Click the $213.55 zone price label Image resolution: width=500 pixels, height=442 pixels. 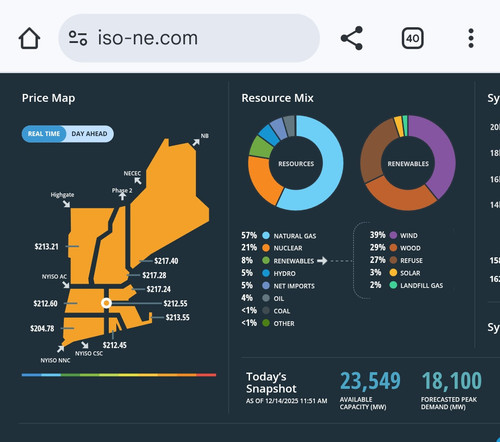178,318
